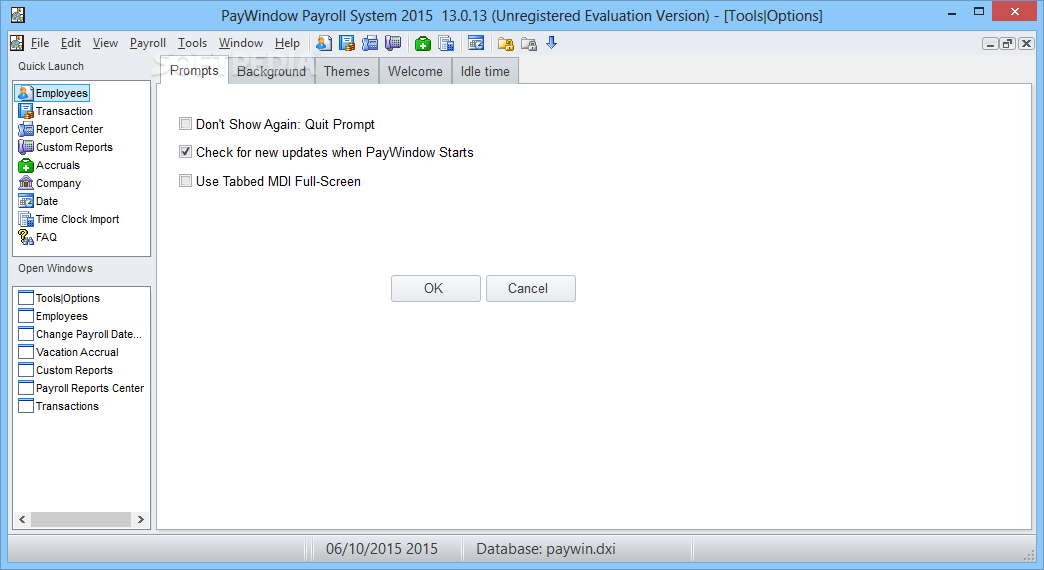Image resolution: width=1044 pixels, height=570 pixels.
Task: Activate Custom Reports in Open Windows list
Action: (66, 370)
